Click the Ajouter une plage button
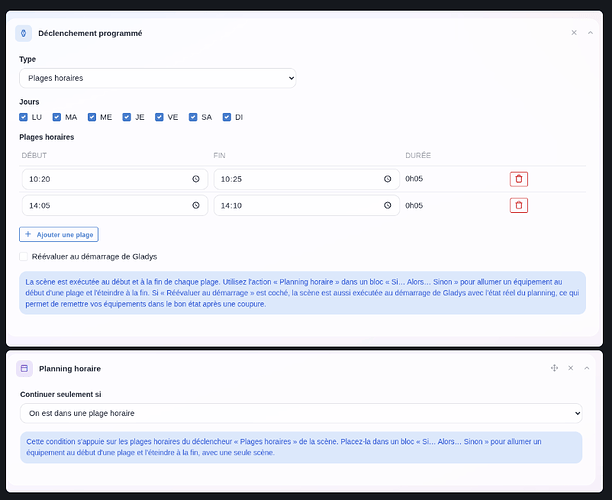 (x=59, y=235)
